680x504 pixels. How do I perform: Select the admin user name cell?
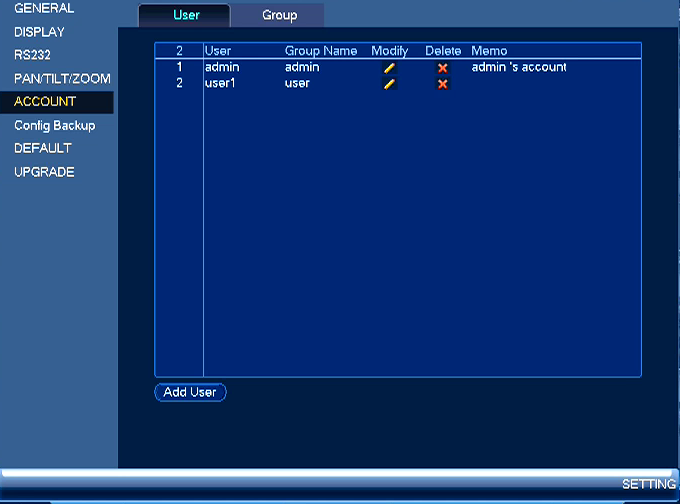222,67
